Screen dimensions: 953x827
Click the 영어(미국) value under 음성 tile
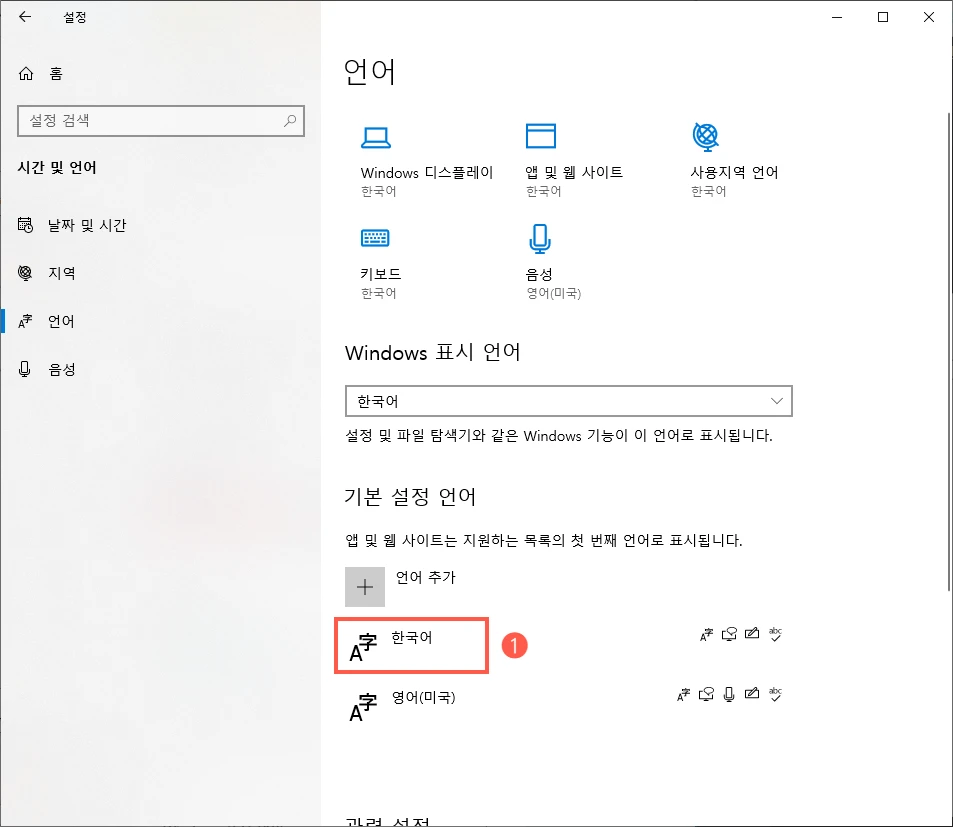coord(554,293)
